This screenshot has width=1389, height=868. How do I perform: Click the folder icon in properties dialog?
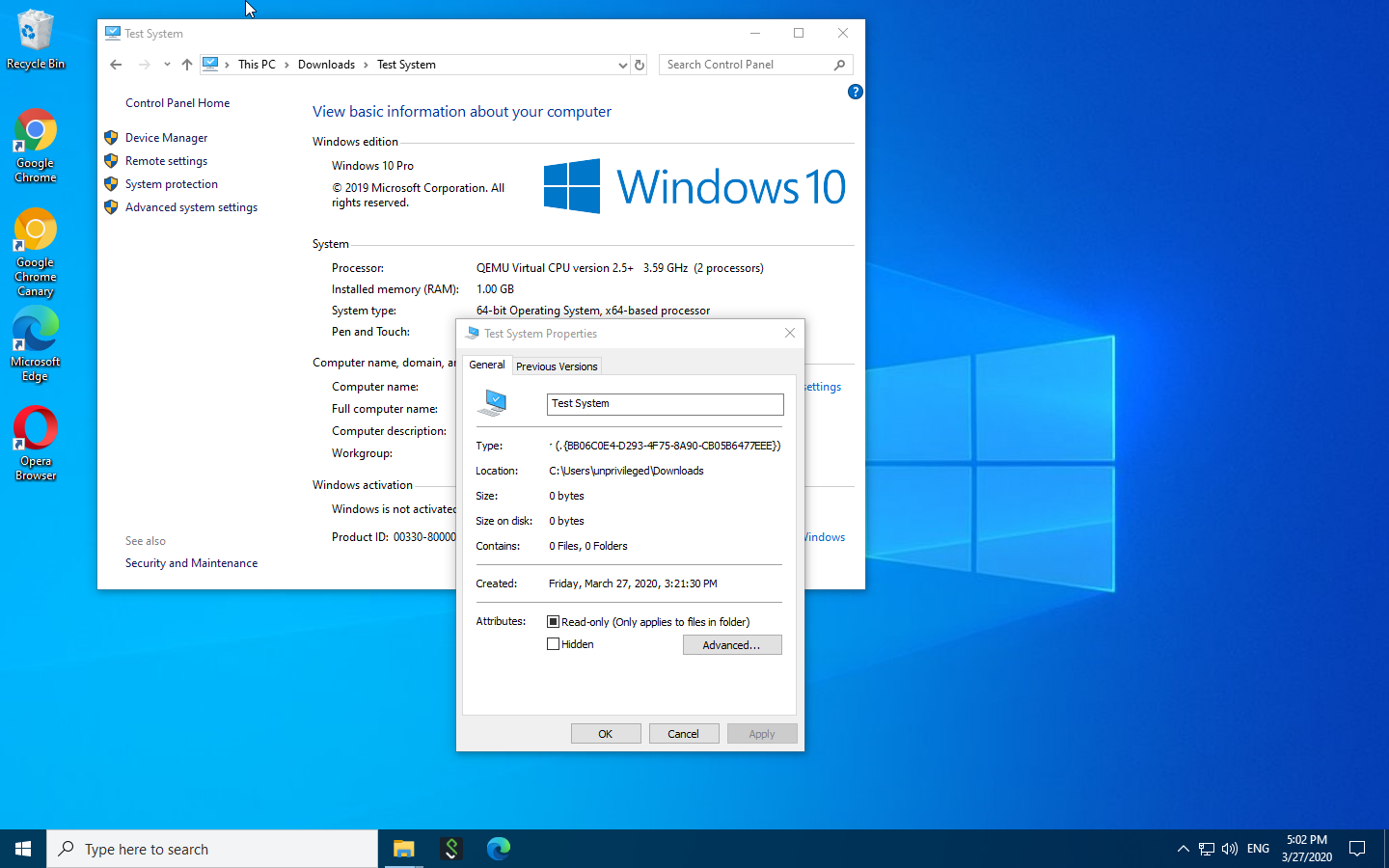point(493,403)
